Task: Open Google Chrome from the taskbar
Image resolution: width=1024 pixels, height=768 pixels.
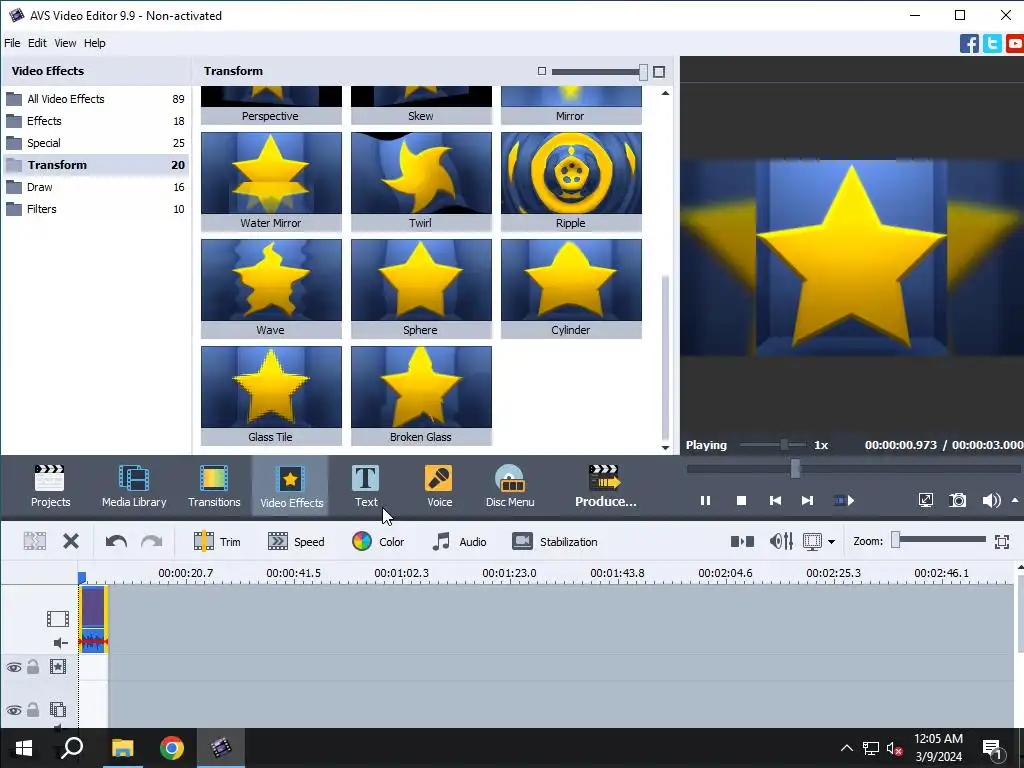Action: 172,748
